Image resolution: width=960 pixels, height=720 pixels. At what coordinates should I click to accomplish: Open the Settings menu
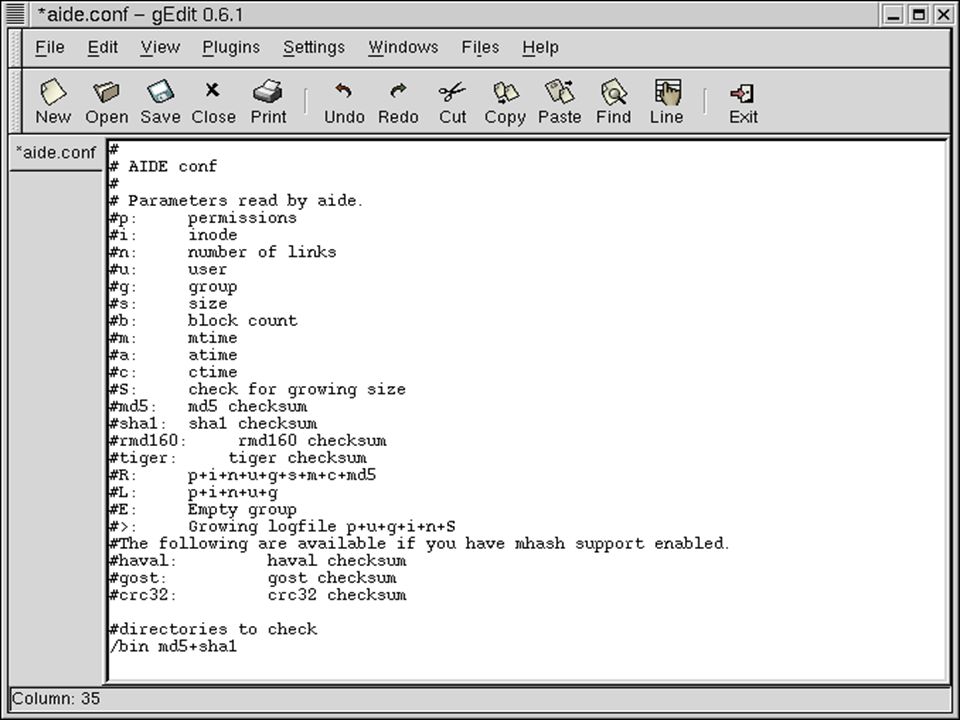point(313,47)
